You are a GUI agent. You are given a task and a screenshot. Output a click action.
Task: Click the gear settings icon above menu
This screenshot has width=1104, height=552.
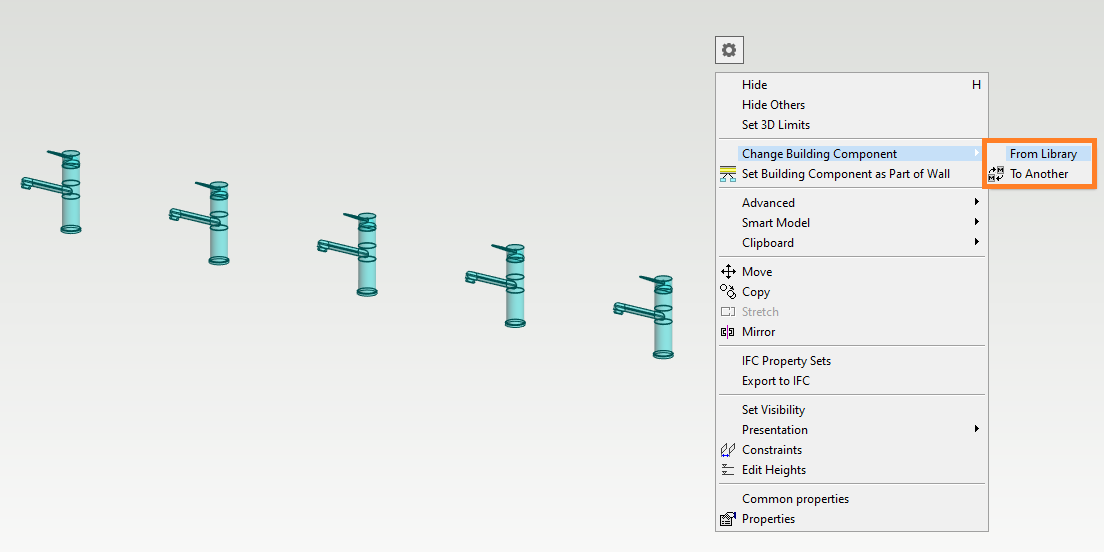(729, 50)
